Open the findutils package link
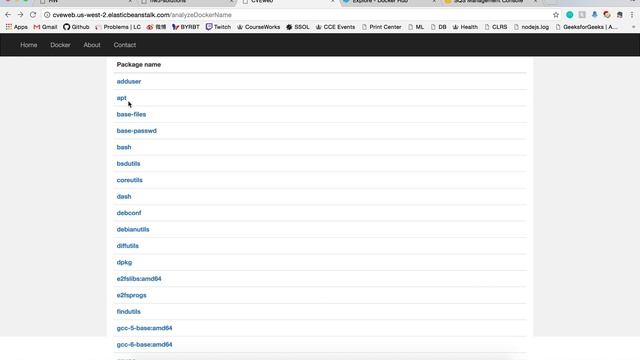 (129, 311)
